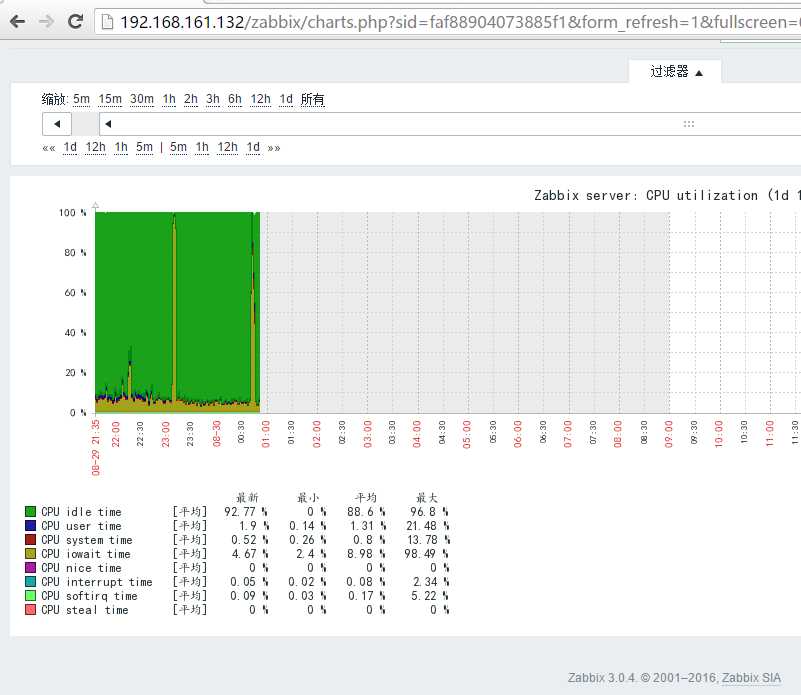The height and width of the screenshot is (695, 801).
Task: Focus the browser URL address field
Action: 450,22
